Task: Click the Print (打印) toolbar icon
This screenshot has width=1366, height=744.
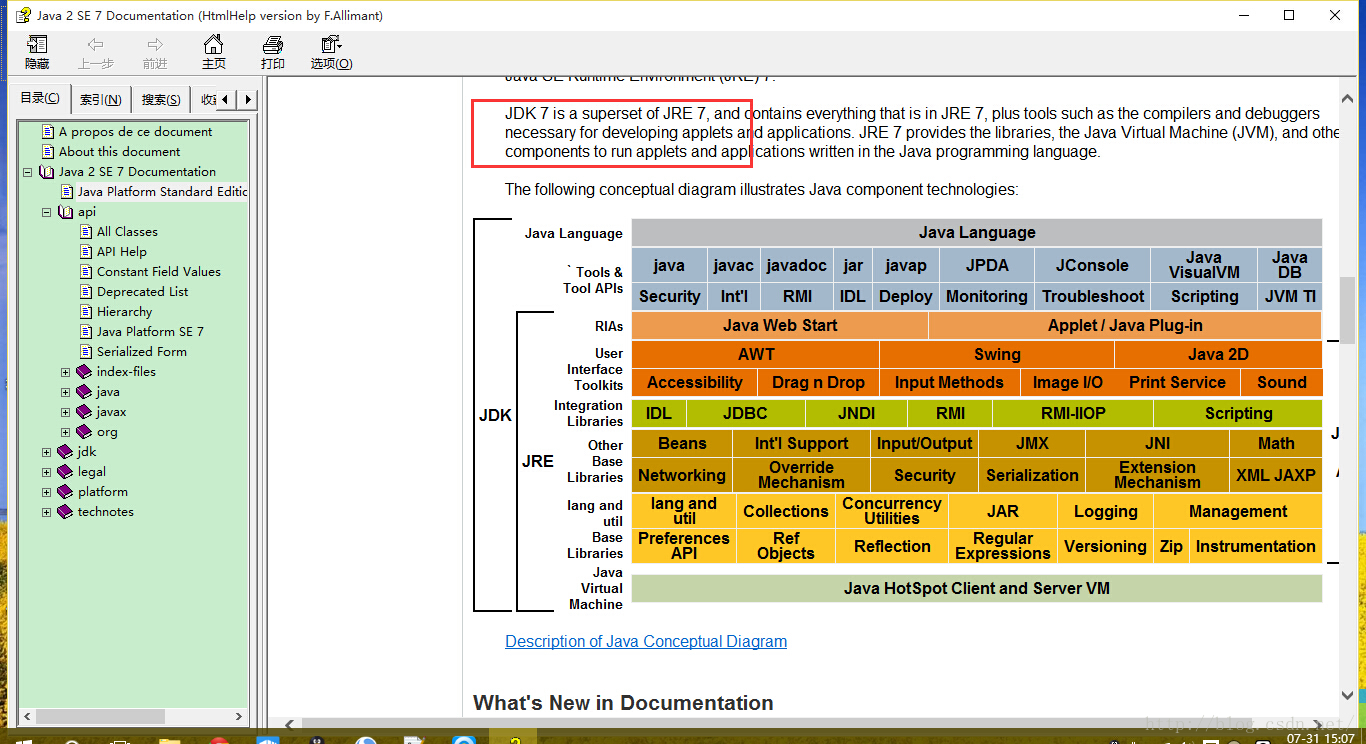Action: tap(272, 45)
